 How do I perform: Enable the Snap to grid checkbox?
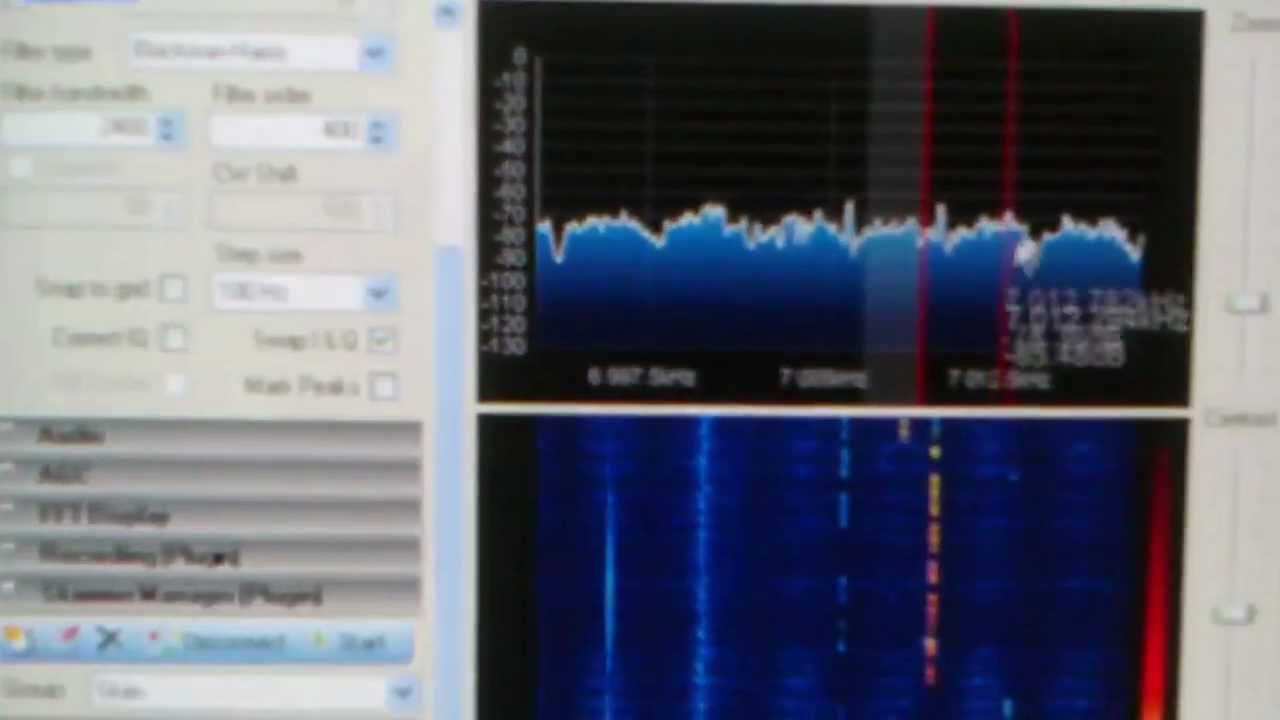[173, 290]
